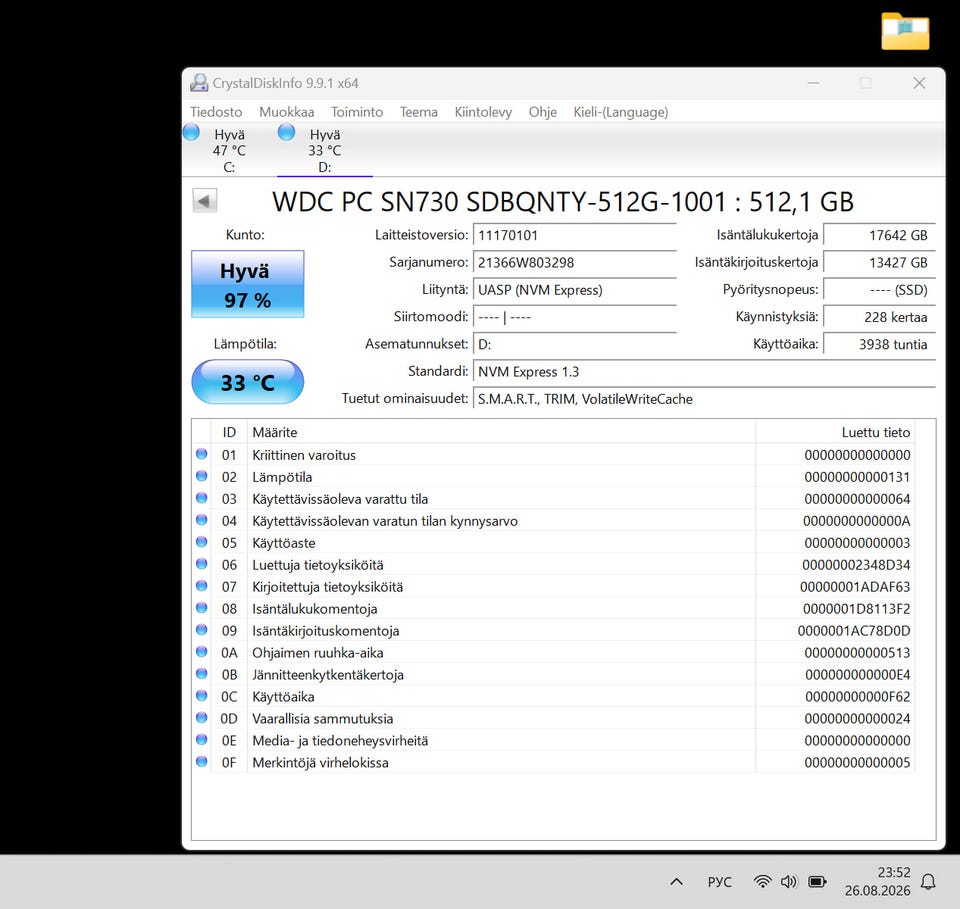Open the Kiintolevy menu
The width and height of the screenshot is (960, 909).
click(x=483, y=112)
